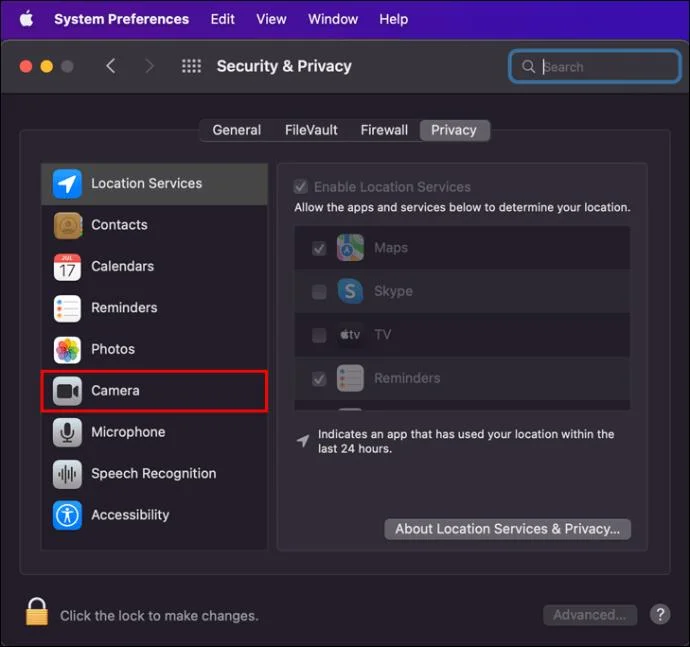
Task: Click the Location Services arrow icon
Action: [x=67, y=184]
